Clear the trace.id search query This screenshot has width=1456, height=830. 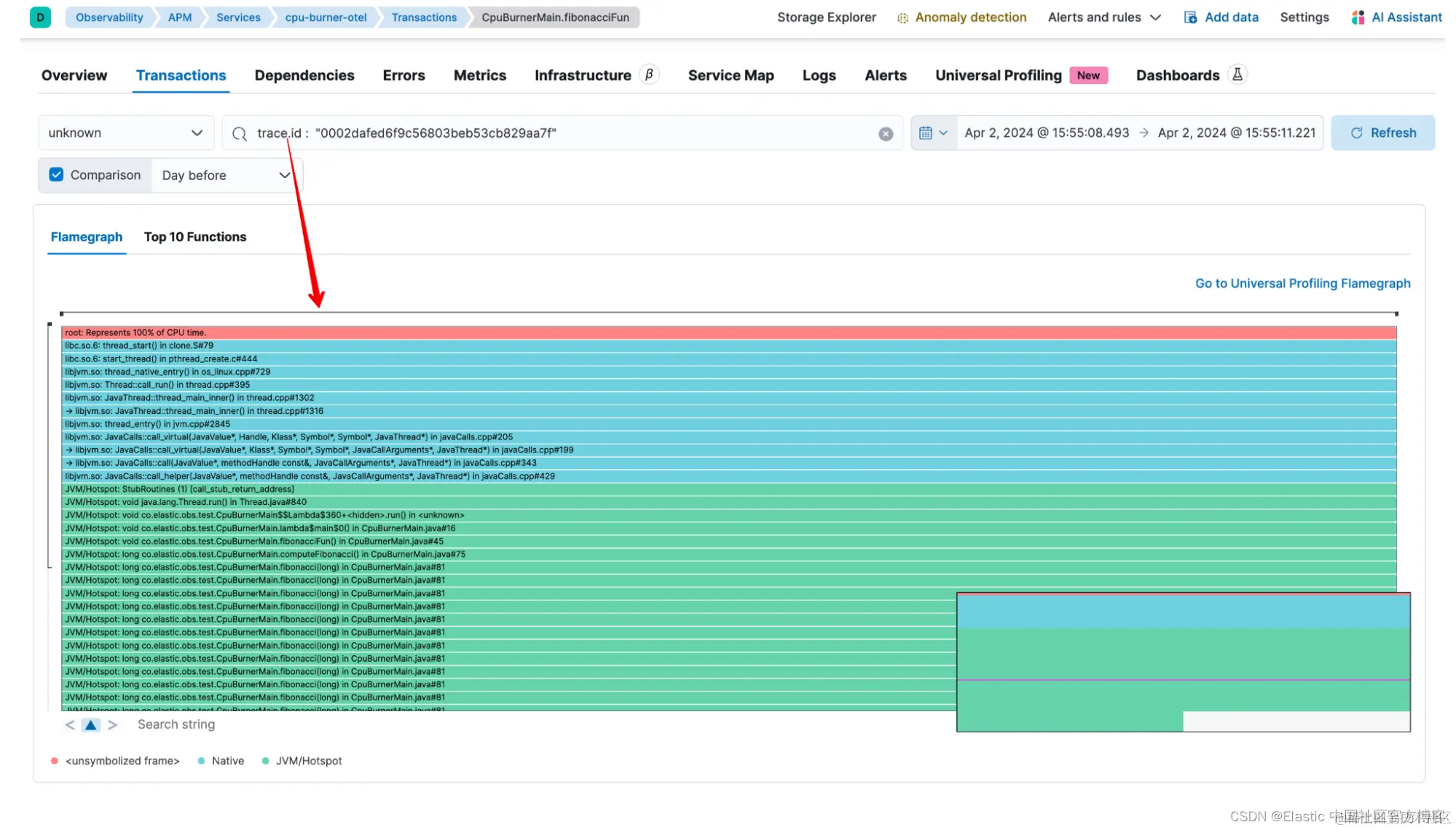click(x=886, y=133)
